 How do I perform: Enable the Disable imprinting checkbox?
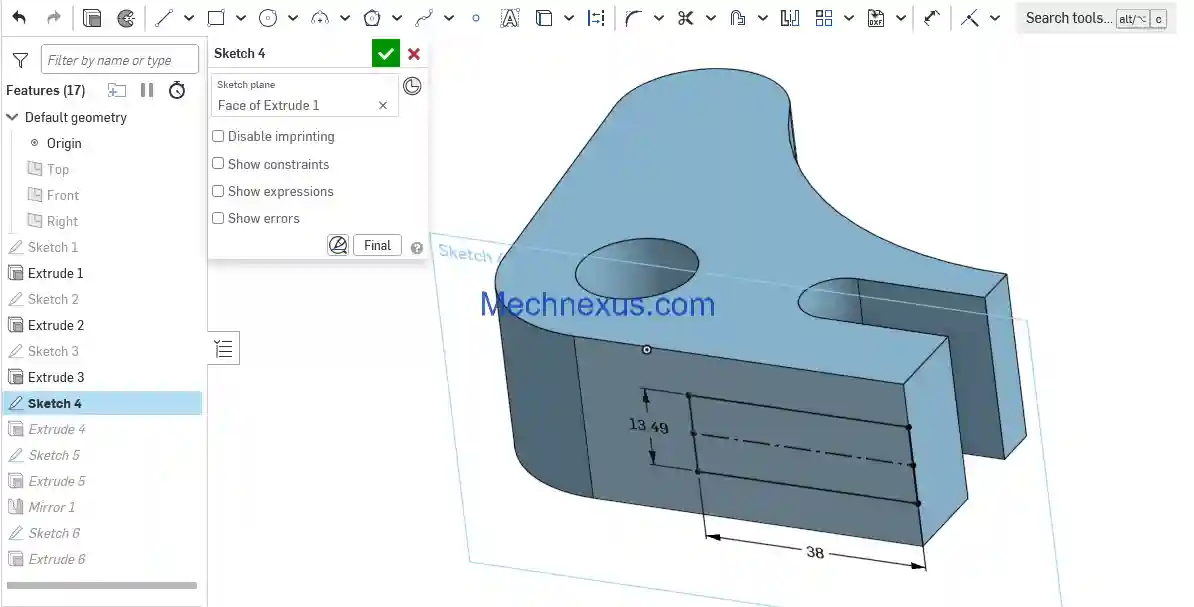[x=218, y=136]
